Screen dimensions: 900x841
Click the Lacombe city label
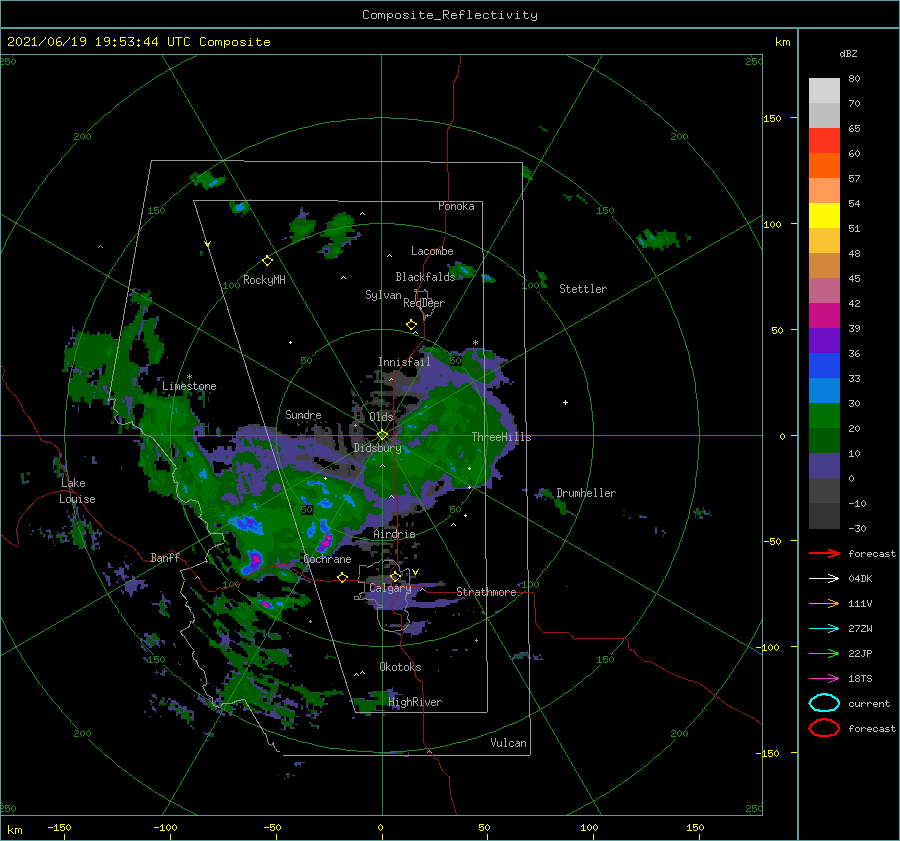pos(432,251)
